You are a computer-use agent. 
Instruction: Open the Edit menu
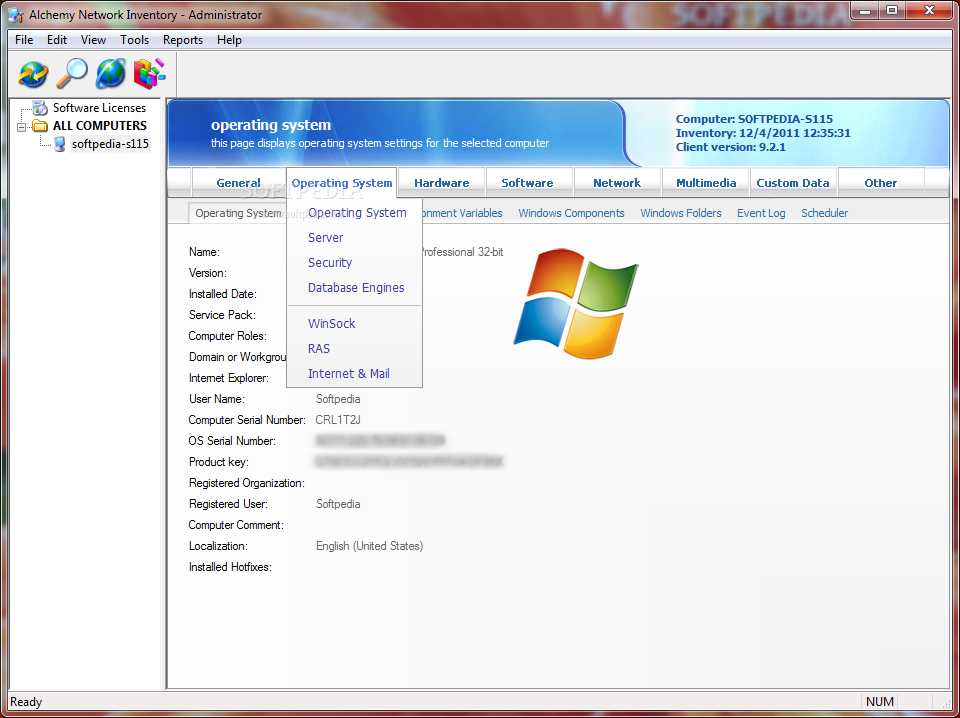[x=57, y=40]
